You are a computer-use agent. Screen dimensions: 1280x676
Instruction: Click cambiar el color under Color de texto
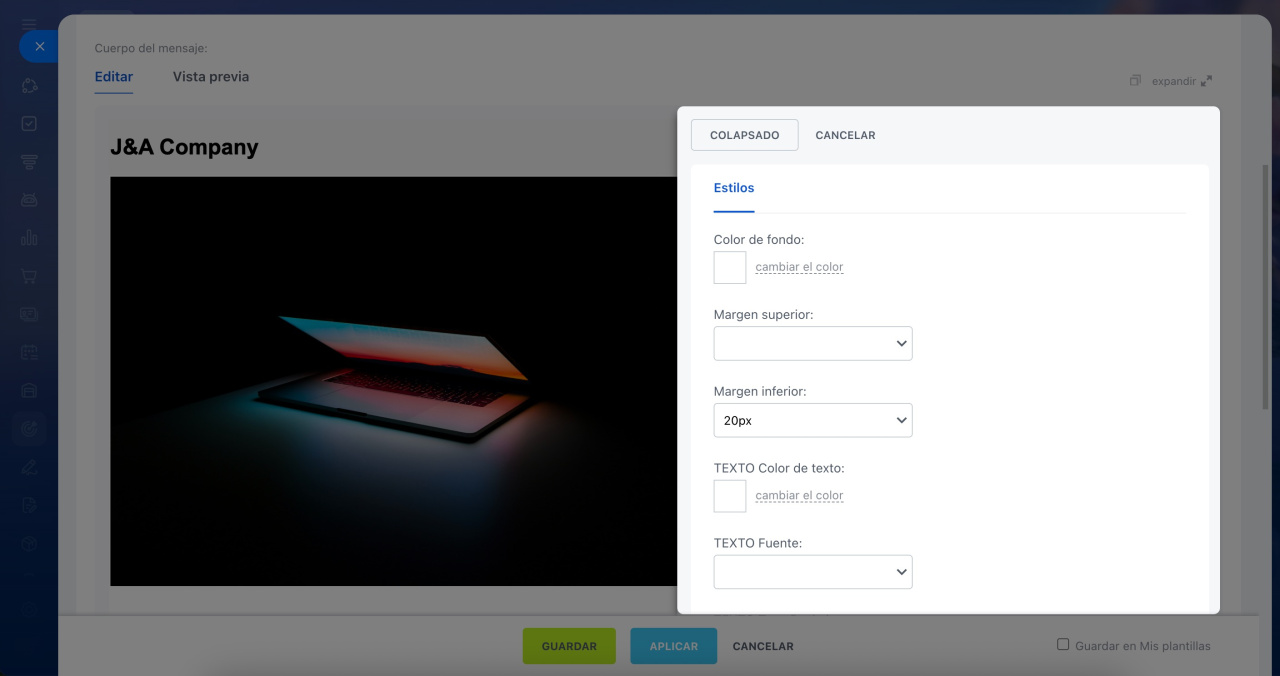click(x=800, y=495)
